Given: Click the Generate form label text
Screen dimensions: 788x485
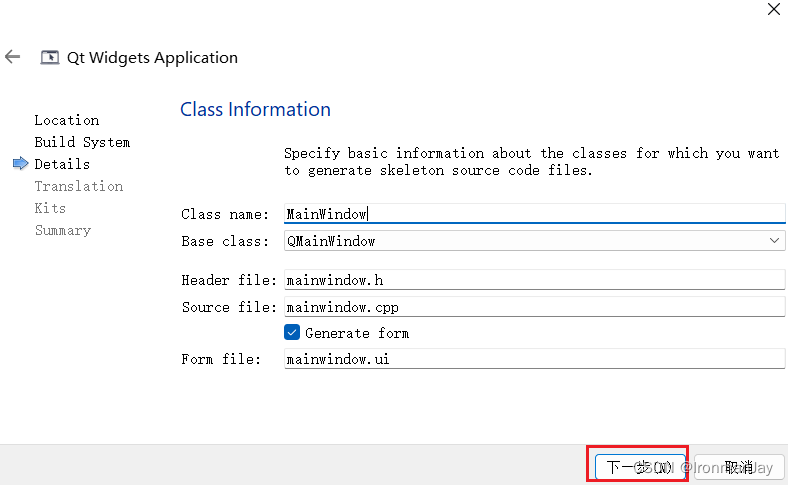Looking at the screenshot, I should (357, 333).
